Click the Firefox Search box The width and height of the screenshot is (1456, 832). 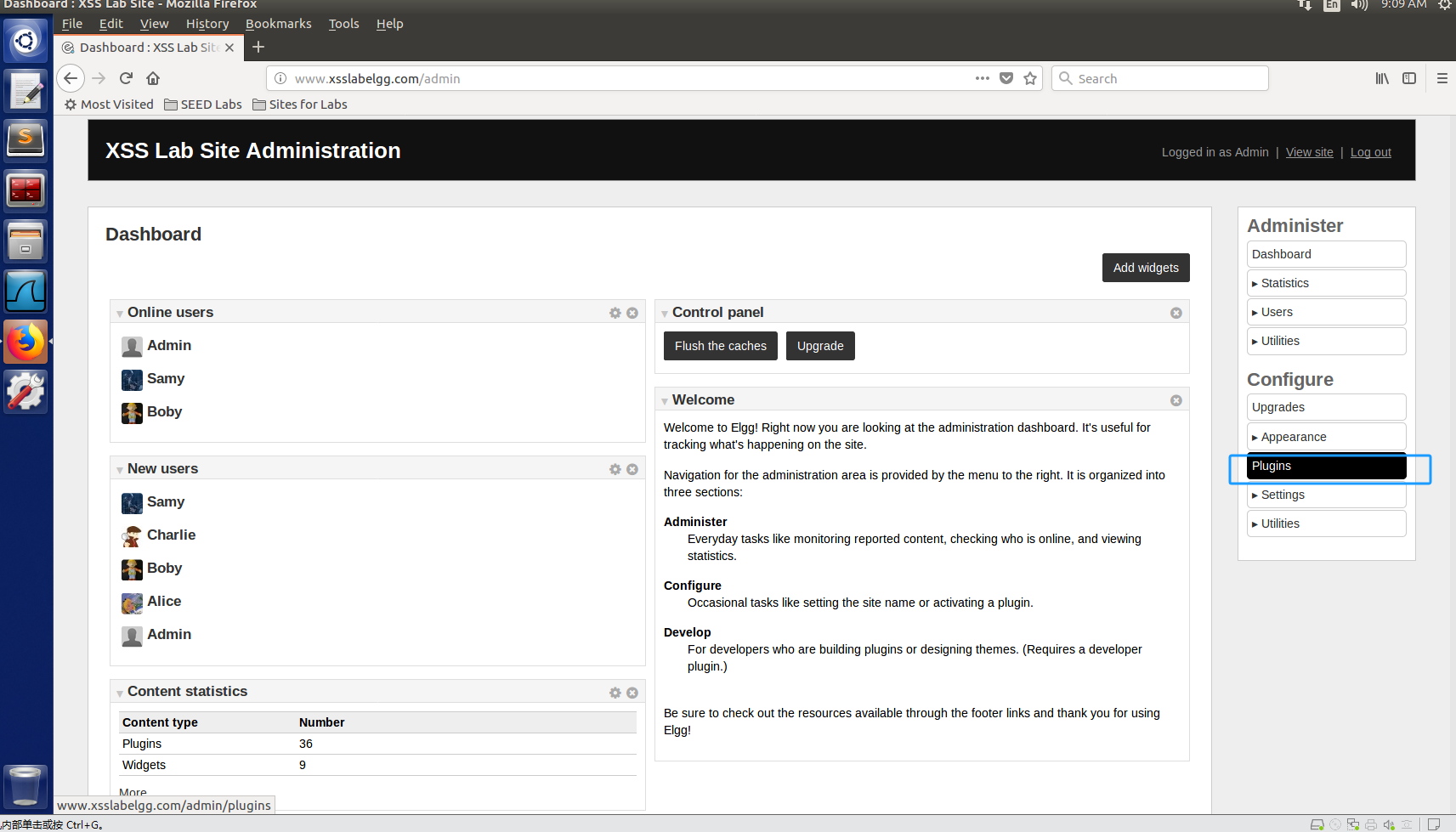point(1160,78)
